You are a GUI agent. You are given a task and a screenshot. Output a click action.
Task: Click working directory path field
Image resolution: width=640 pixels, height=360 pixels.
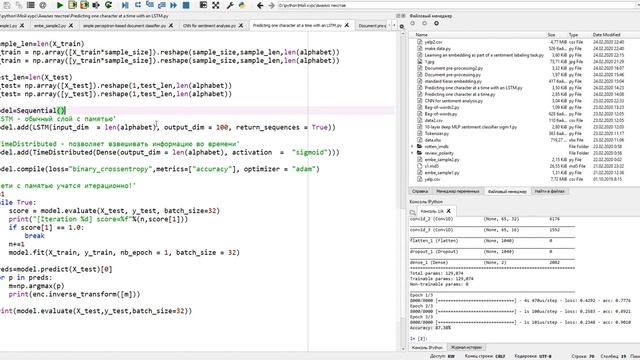coord(457,5)
